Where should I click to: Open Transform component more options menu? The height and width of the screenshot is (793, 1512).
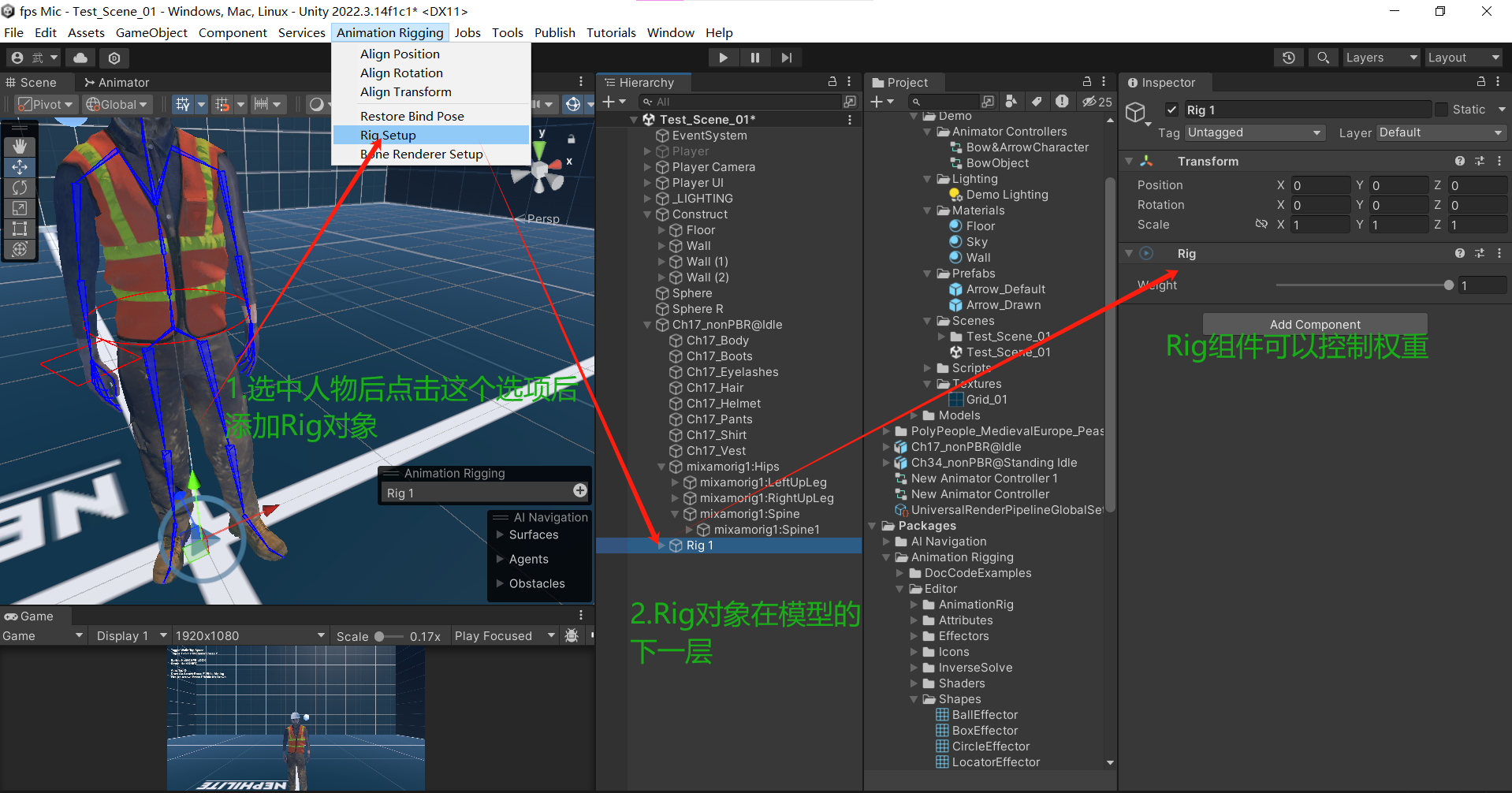point(1499,161)
